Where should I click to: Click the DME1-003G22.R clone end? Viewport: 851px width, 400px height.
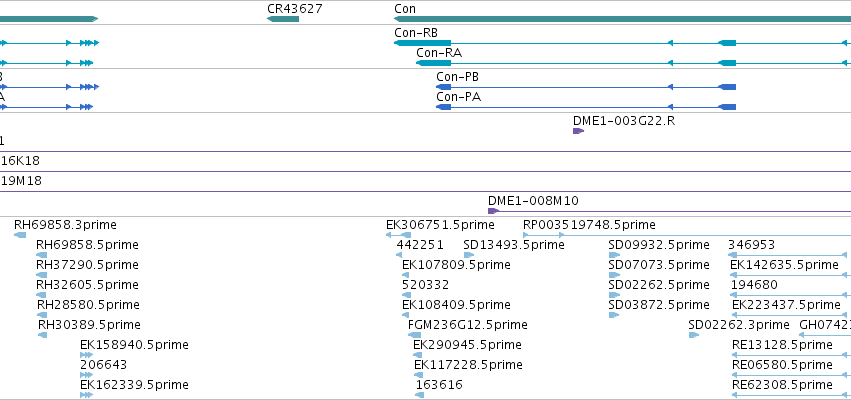(579, 131)
